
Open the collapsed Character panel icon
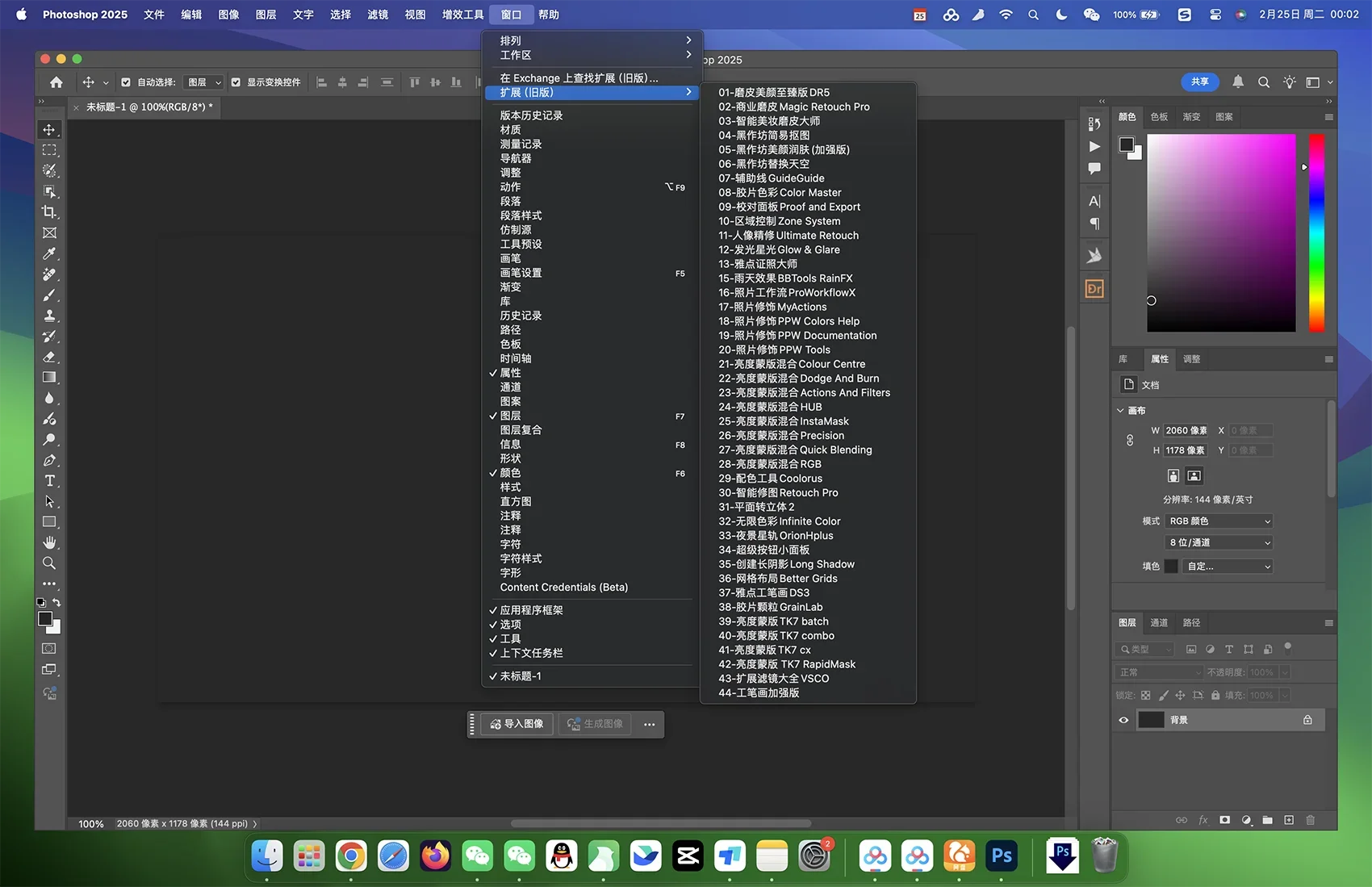pyautogui.click(x=1094, y=201)
